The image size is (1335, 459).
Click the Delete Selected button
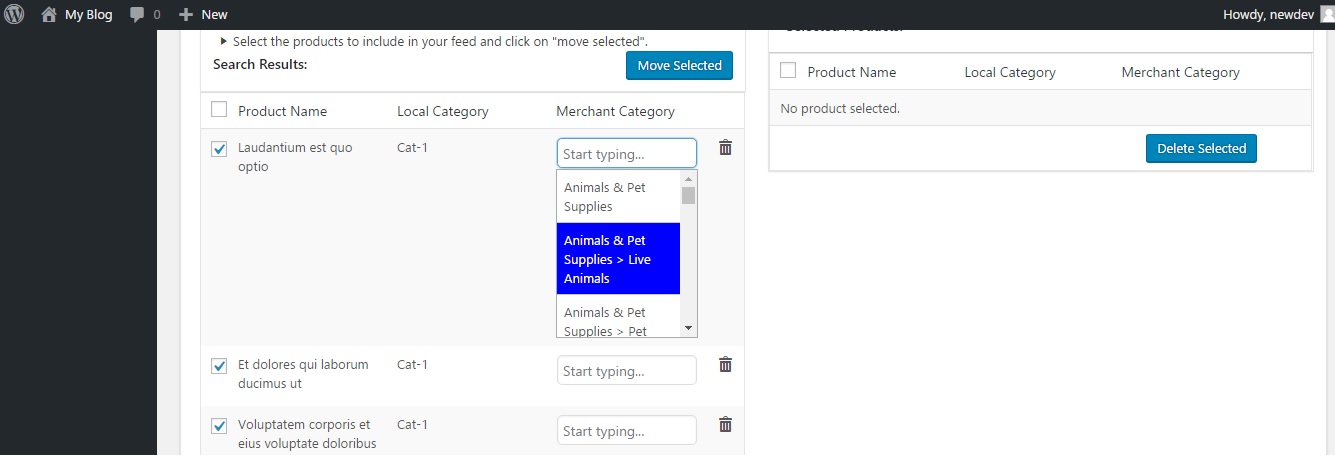(1201, 148)
